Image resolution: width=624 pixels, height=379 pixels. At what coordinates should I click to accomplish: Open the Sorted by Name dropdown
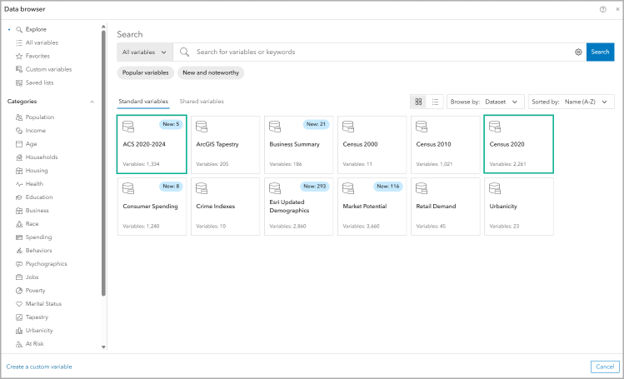click(x=571, y=102)
